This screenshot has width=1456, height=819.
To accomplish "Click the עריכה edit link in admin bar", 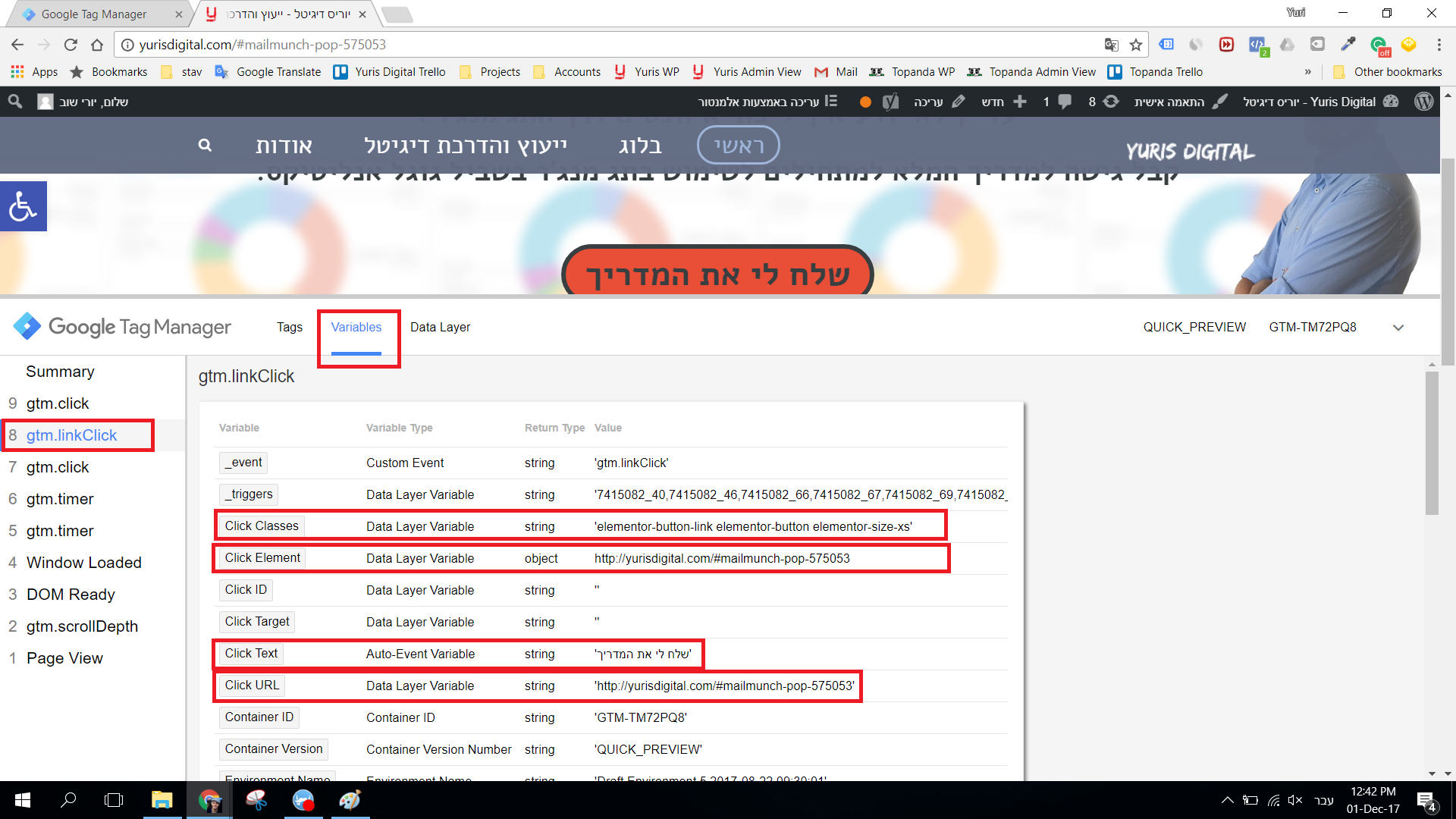I will [939, 102].
